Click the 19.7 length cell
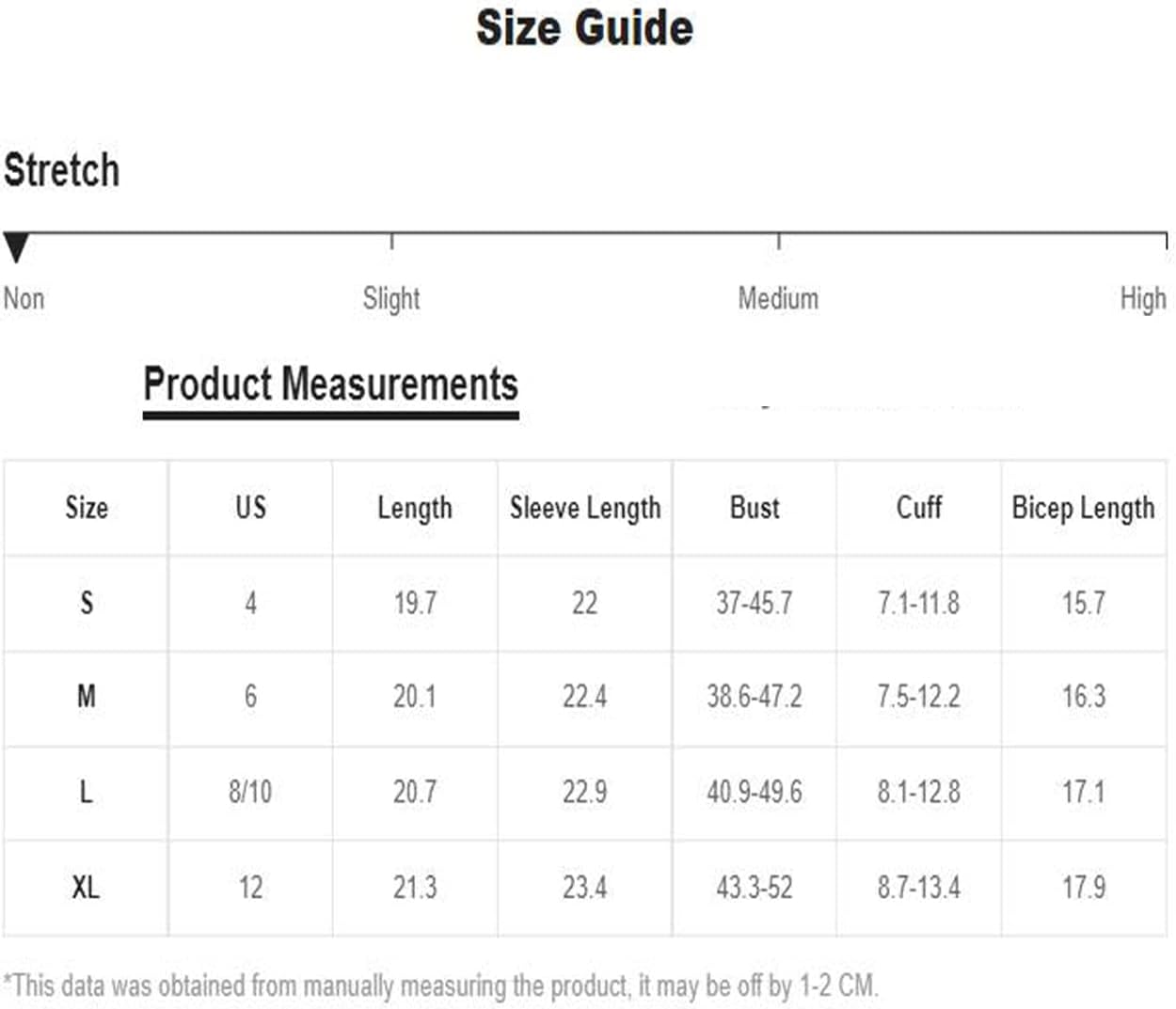Image resolution: width=1176 pixels, height=1009 pixels. [415, 602]
